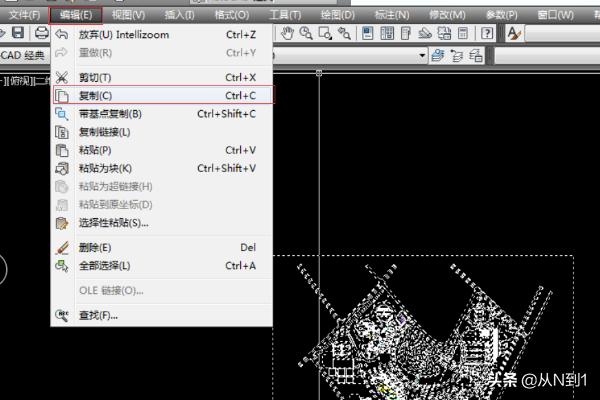Open the 绘图(D) menu

click(x=338, y=15)
